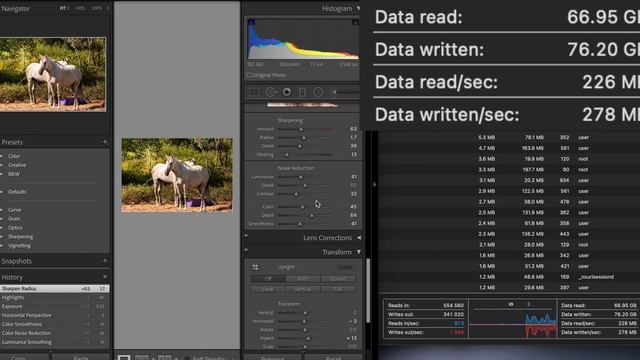Screen dimensions: 640x360
Task: Click the Copy settings button
Action: click(x=24, y=357)
